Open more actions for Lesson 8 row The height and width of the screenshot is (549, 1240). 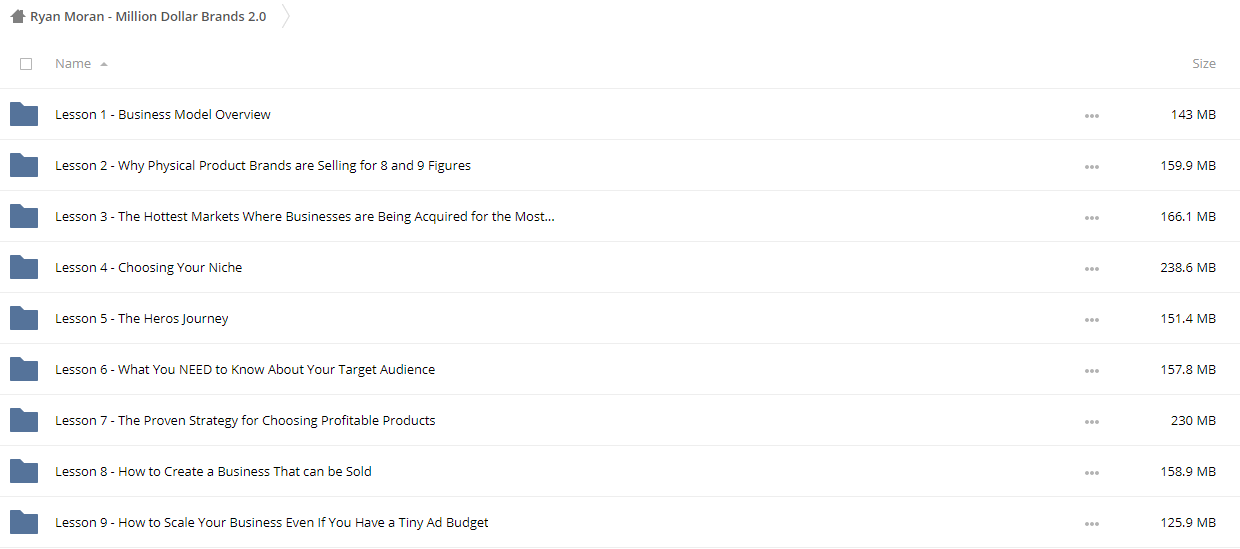pos(1091,473)
